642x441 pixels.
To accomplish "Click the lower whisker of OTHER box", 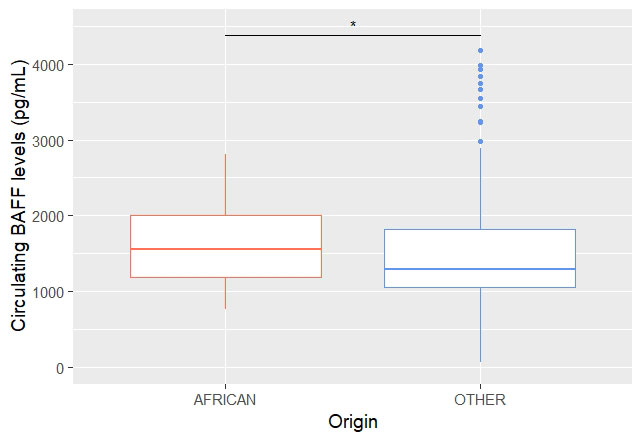I will coord(481,325).
